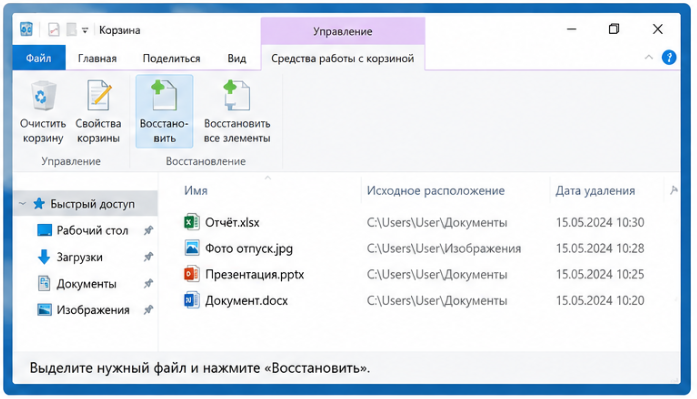Minimize the Корзина window

click(572, 29)
